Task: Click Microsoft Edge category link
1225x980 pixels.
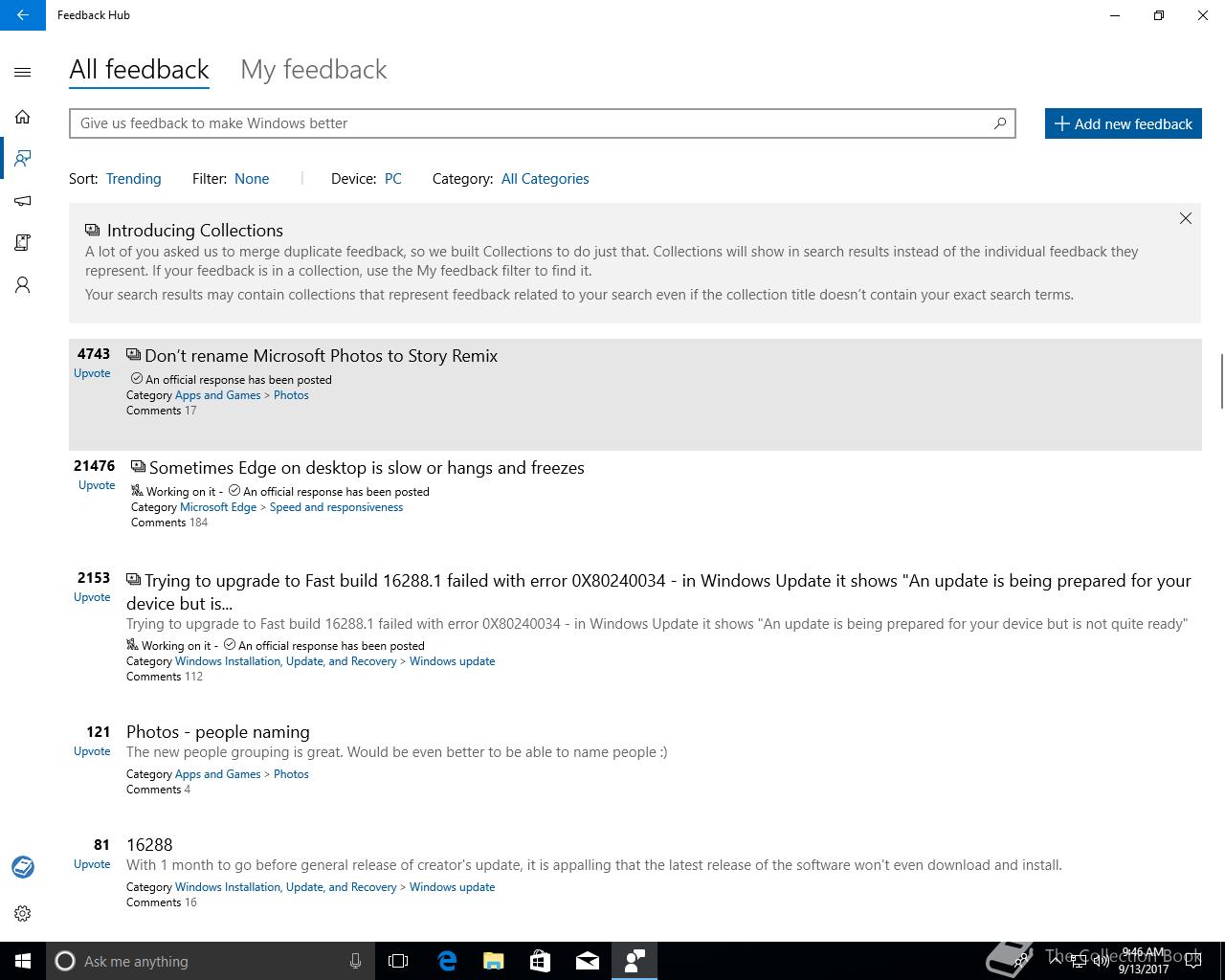Action: (x=218, y=507)
